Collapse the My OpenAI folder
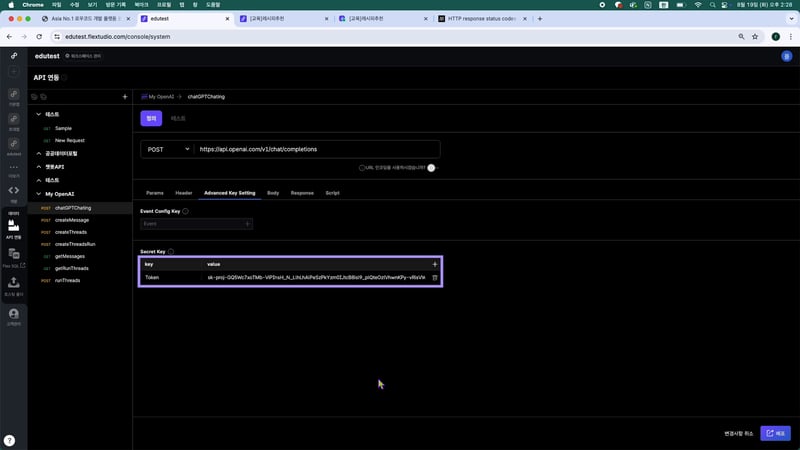This screenshot has height=450, width=800. pos(38,194)
